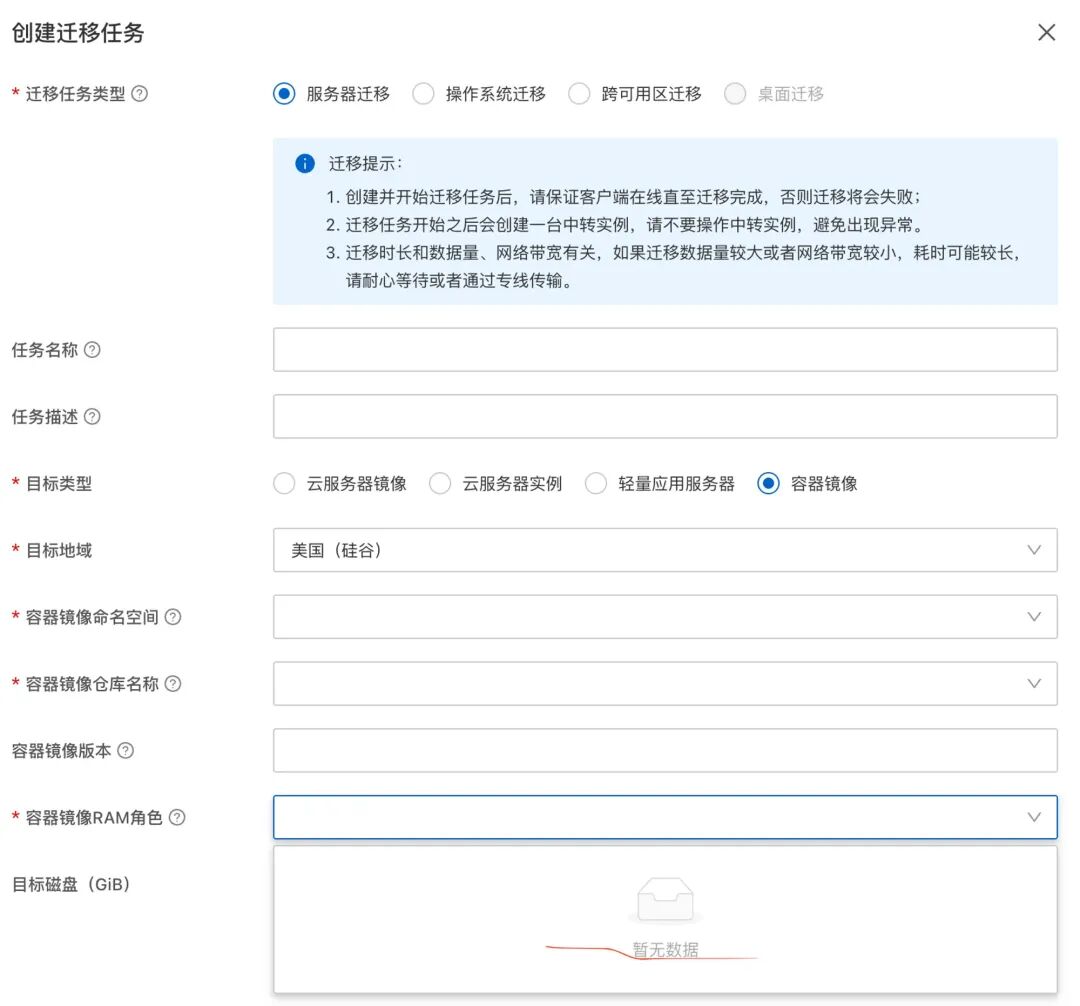
Task: Close the 创建迁移任务 dialog
Action: click(1046, 32)
